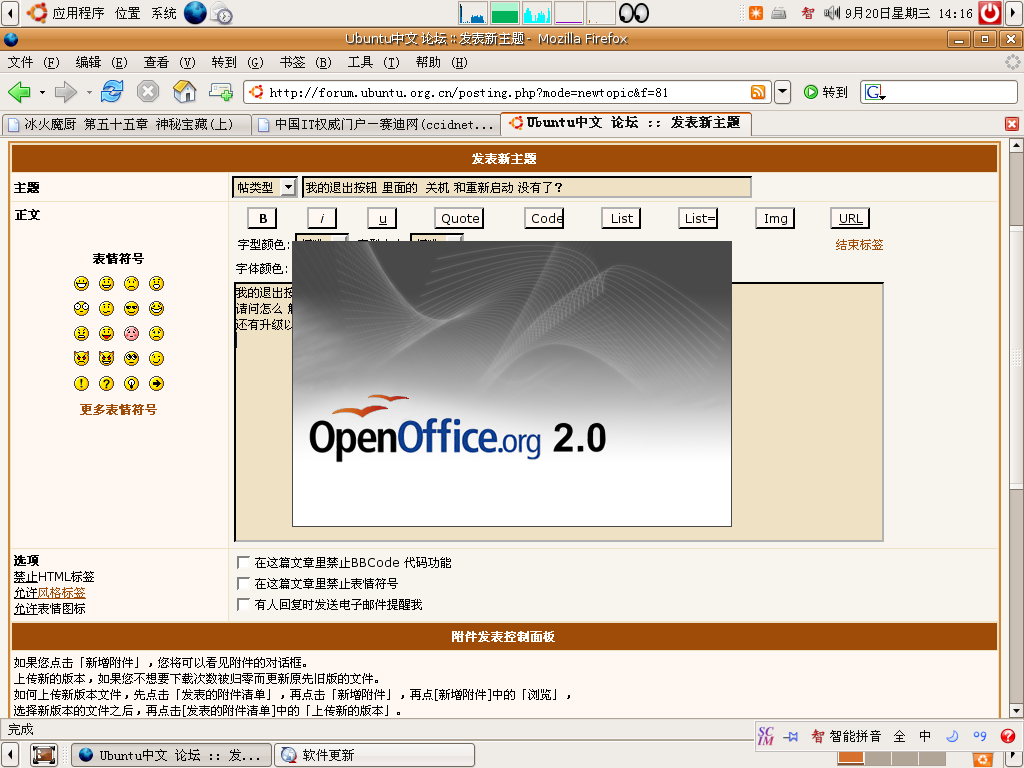Screen dimensions: 1024x768
Task: Switch to 软件更新 window in taskbar
Action: click(375, 755)
